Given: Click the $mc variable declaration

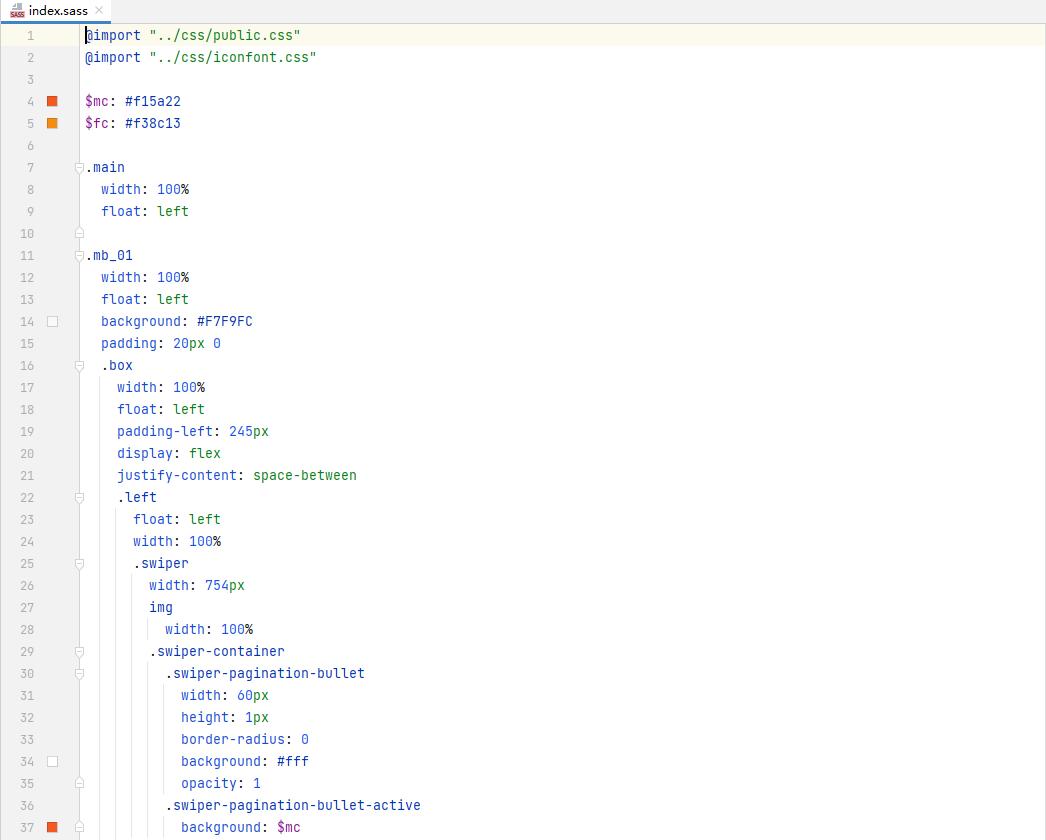Looking at the screenshot, I should click(97, 101).
